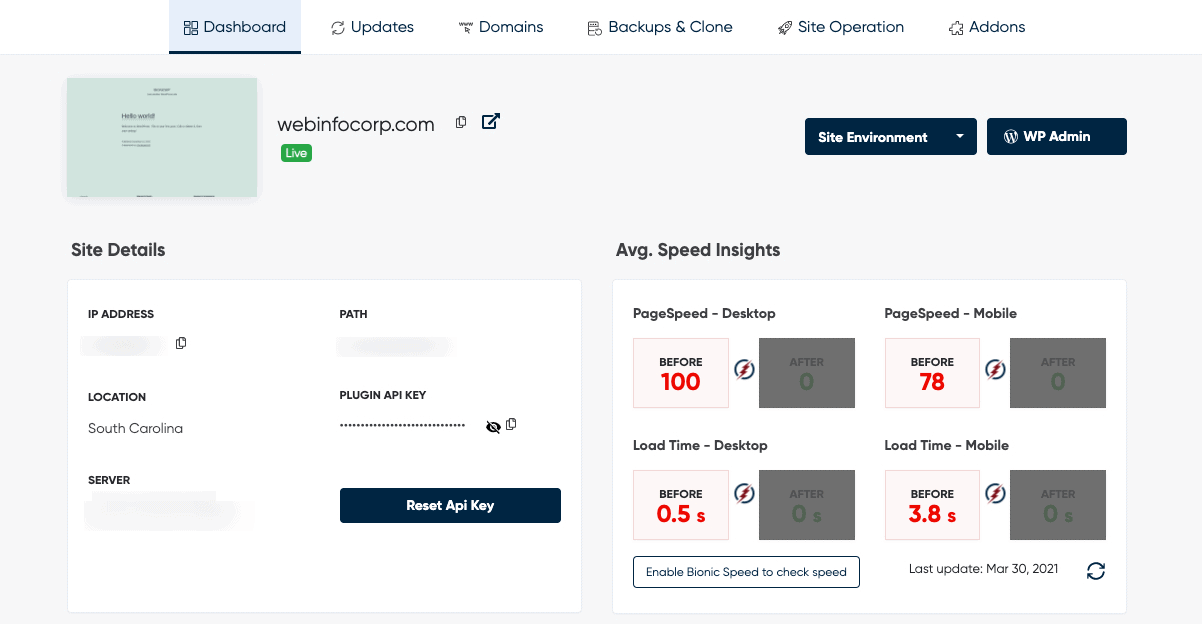Click PageSpeed Mobile bionic lightning icon
Screen dimensions: 1202x624
[995, 369]
